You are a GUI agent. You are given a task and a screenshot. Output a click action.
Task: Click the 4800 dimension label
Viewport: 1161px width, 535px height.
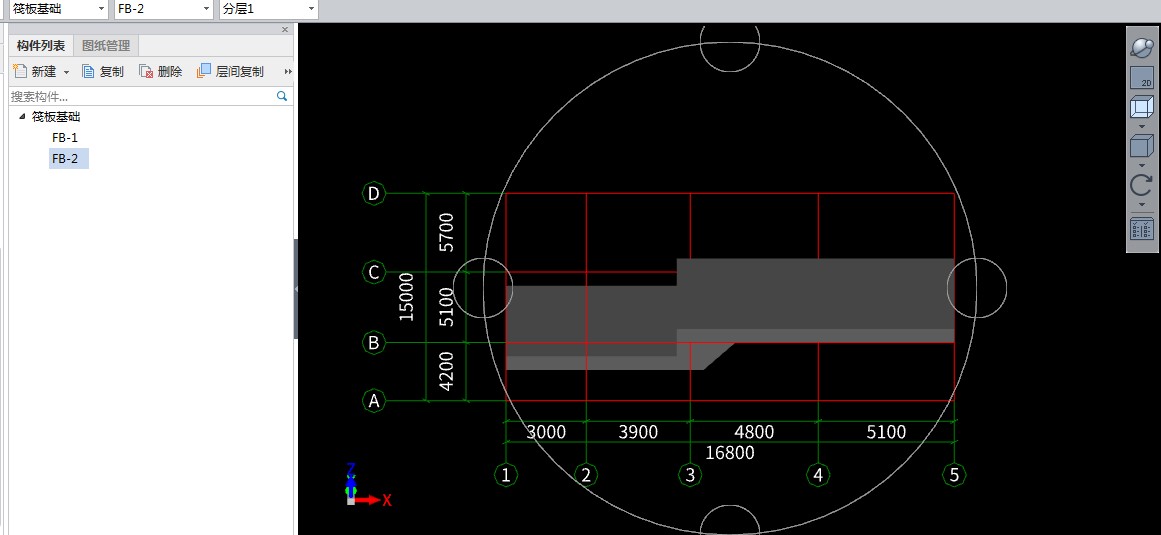coord(753,432)
